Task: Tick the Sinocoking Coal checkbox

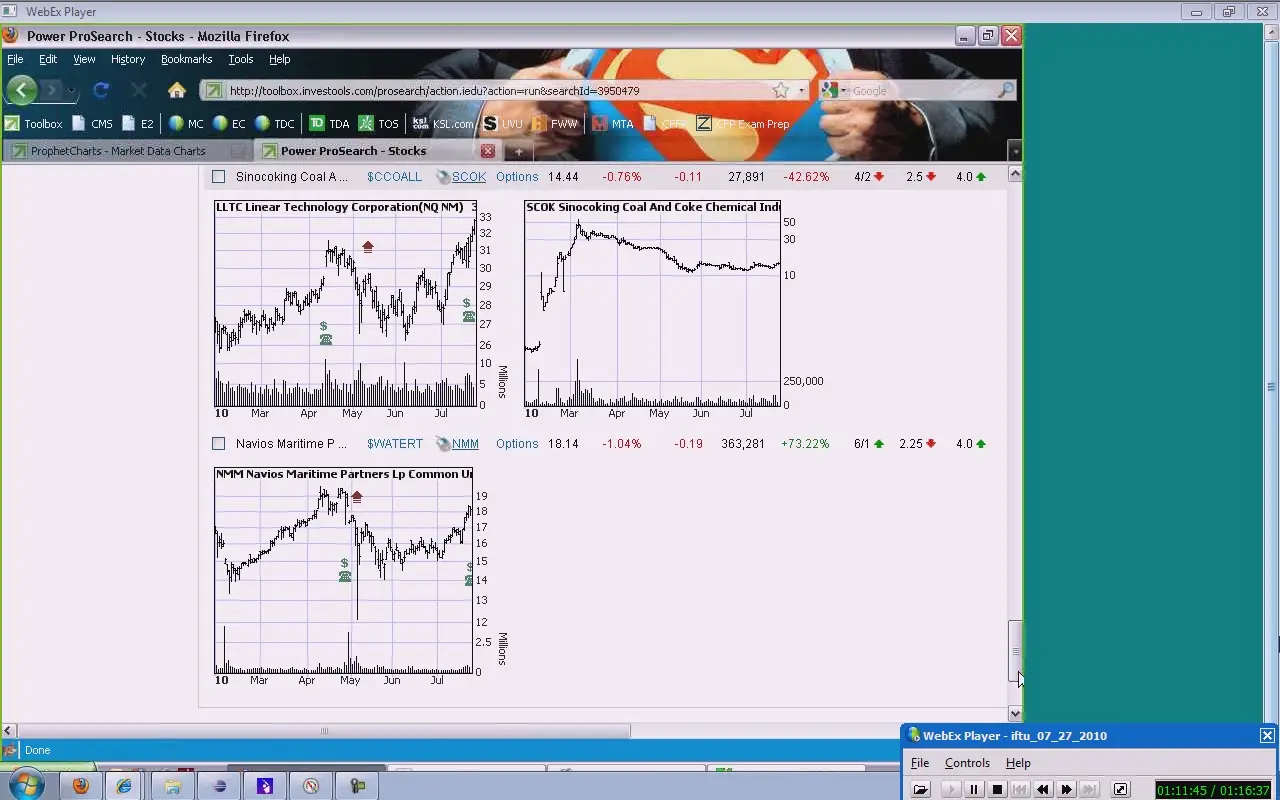Action: point(218,177)
